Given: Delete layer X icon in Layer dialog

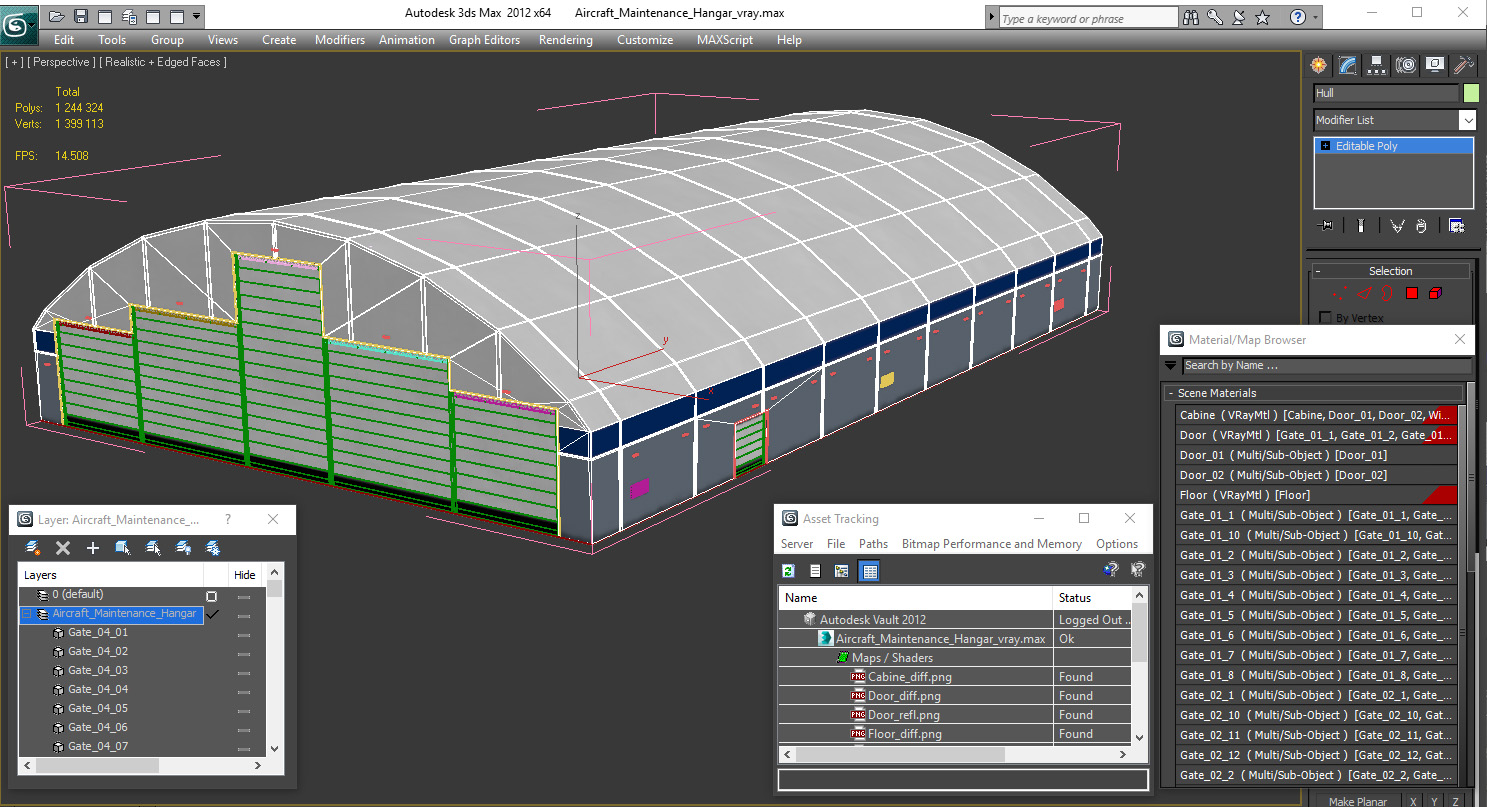Looking at the screenshot, I should pyautogui.click(x=63, y=548).
